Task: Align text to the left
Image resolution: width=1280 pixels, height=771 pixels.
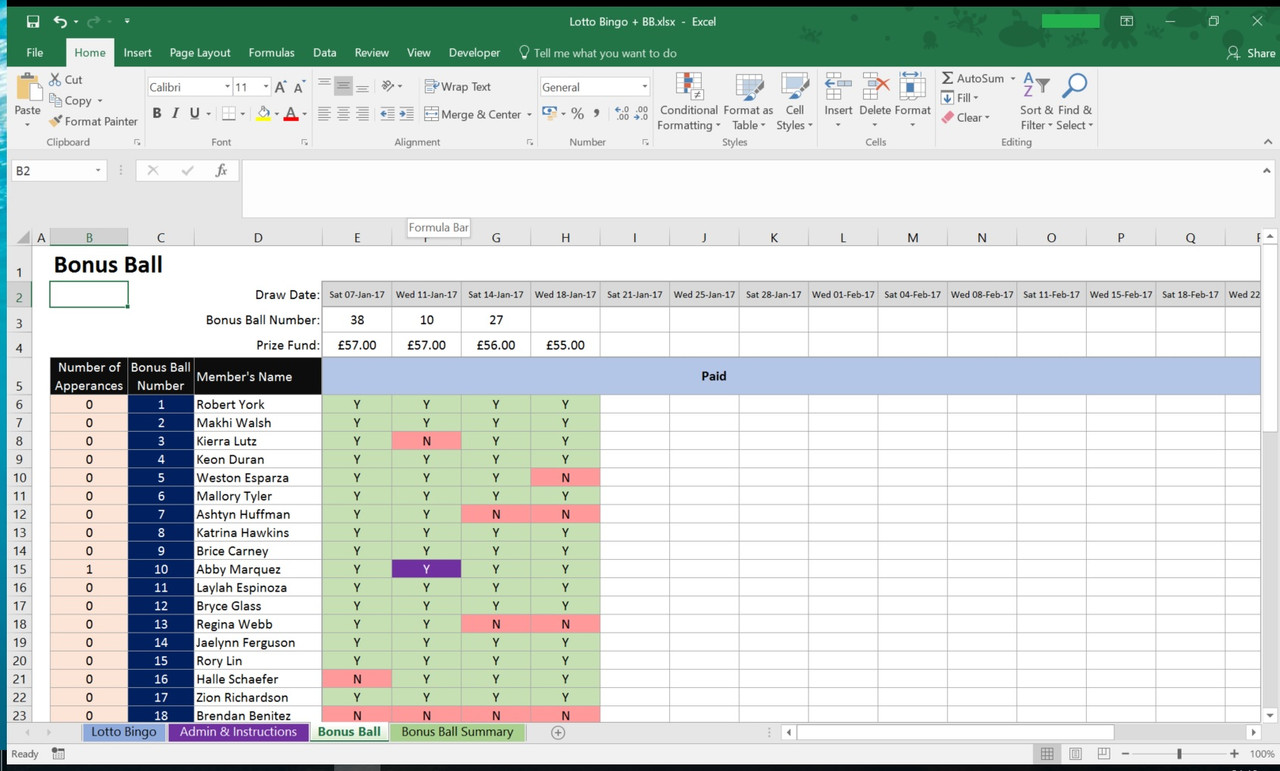Action: tap(324, 114)
